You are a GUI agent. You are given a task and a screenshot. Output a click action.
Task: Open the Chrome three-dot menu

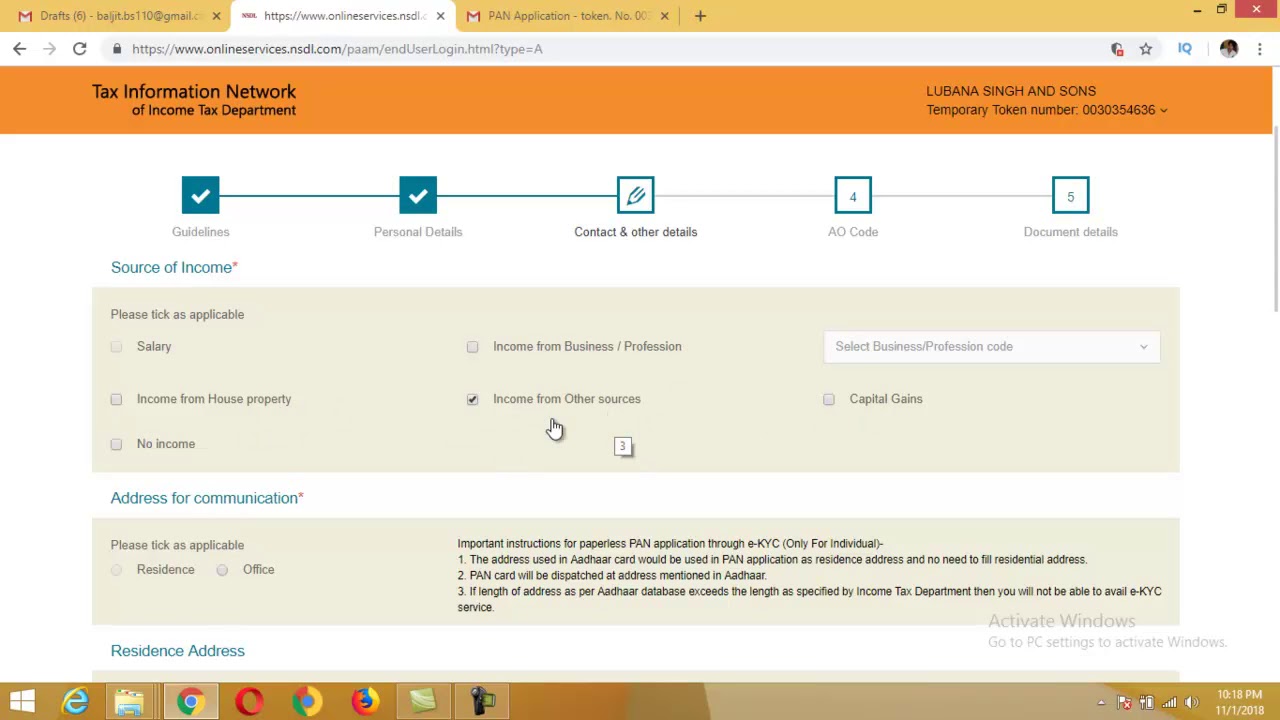pyautogui.click(x=1260, y=49)
